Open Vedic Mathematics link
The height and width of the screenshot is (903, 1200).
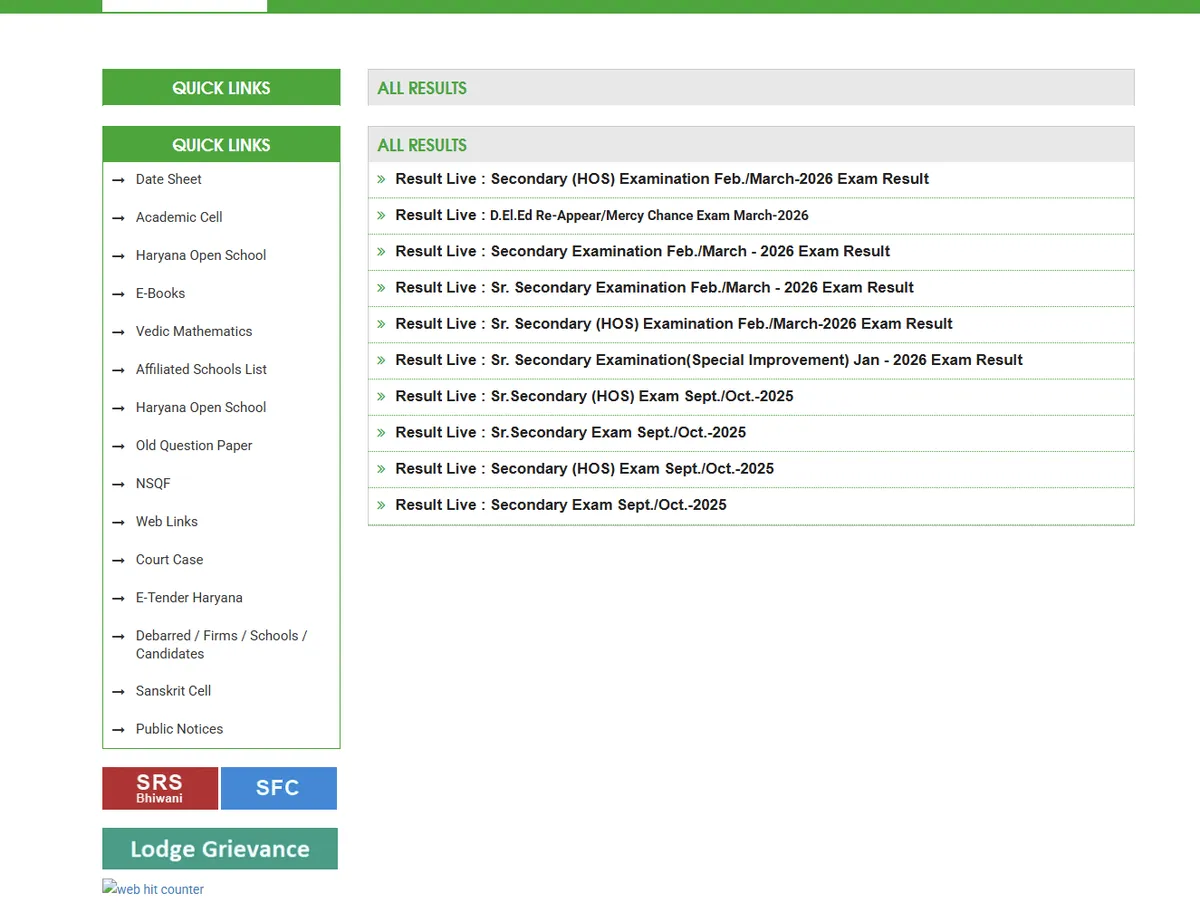pyautogui.click(x=194, y=331)
